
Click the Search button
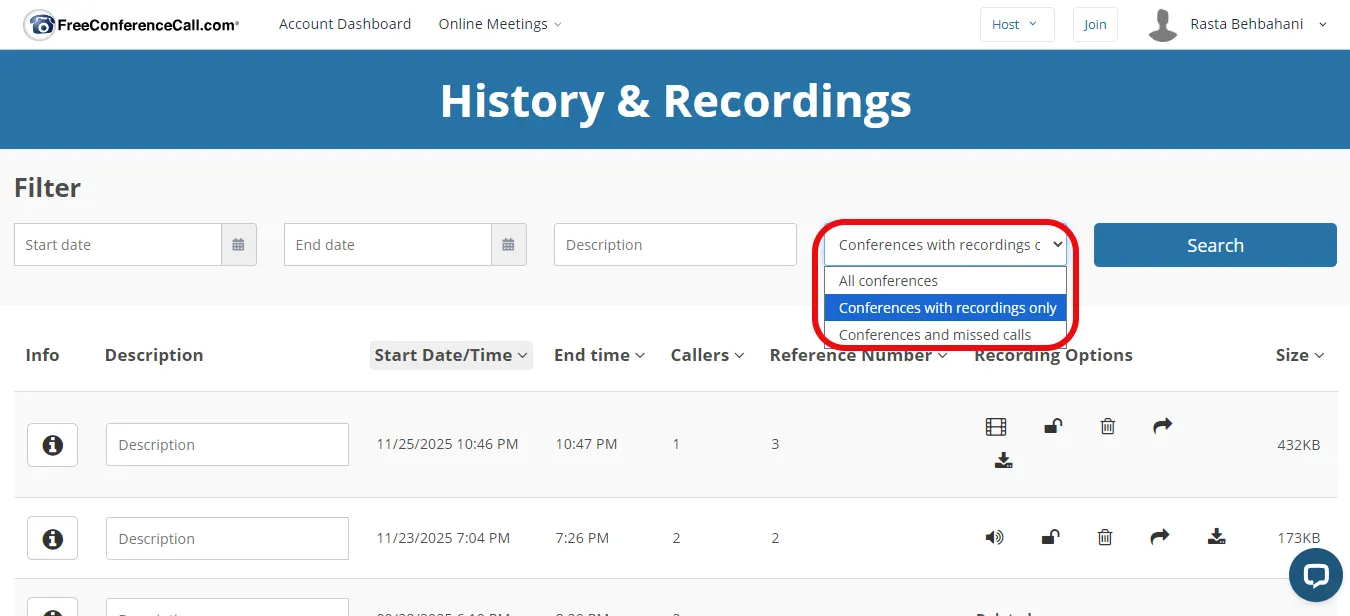(x=1214, y=245)
